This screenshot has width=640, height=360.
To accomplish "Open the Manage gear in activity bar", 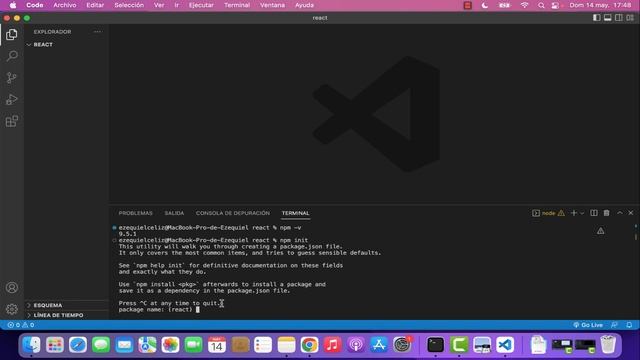I will 12,309.
